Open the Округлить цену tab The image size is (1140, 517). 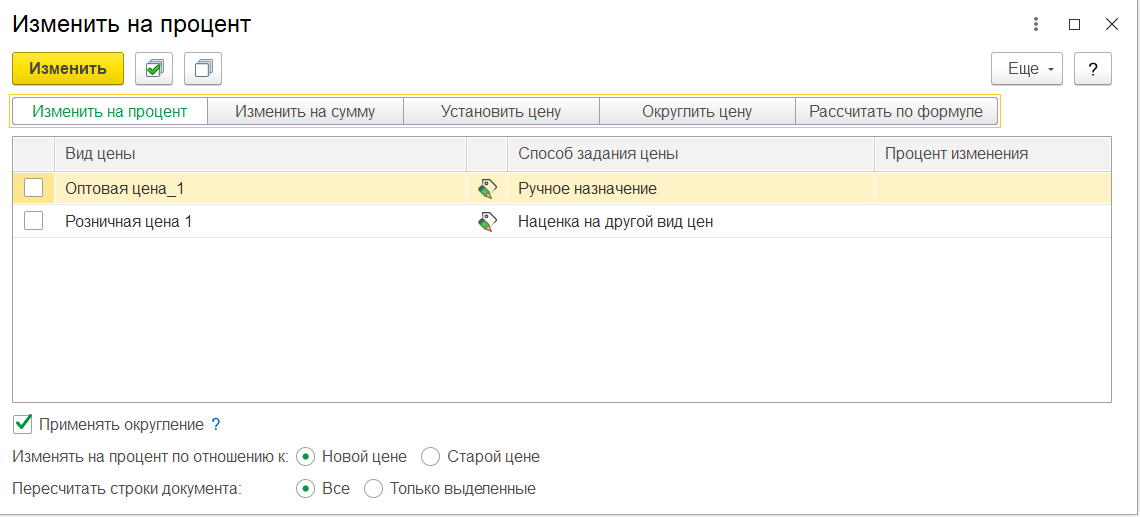pos(697,112)
